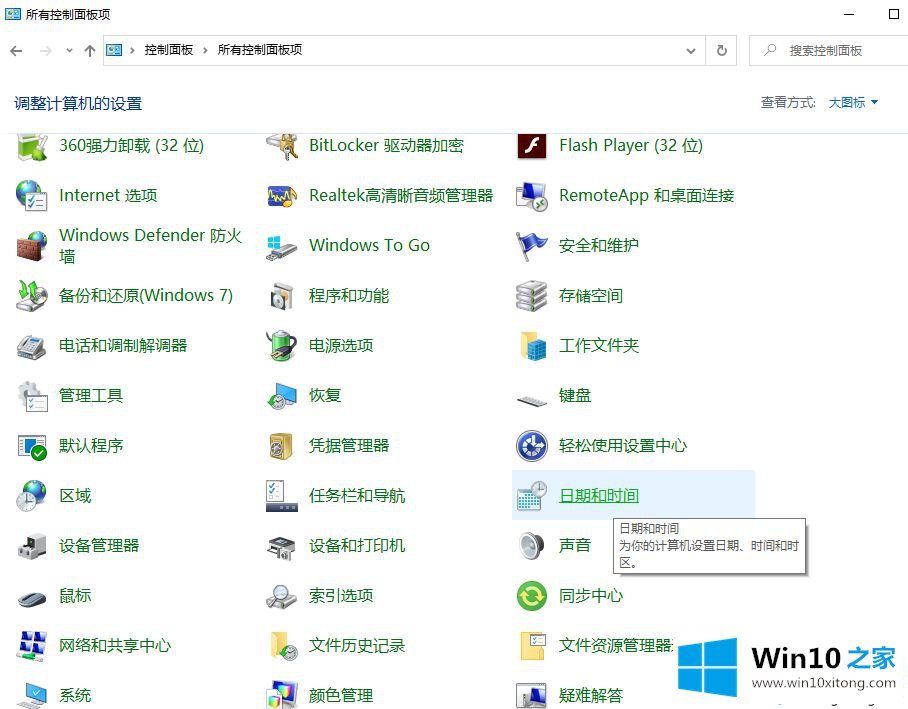
Task: Open the 凭据管理器 link
Action: (x=349, y=446)
